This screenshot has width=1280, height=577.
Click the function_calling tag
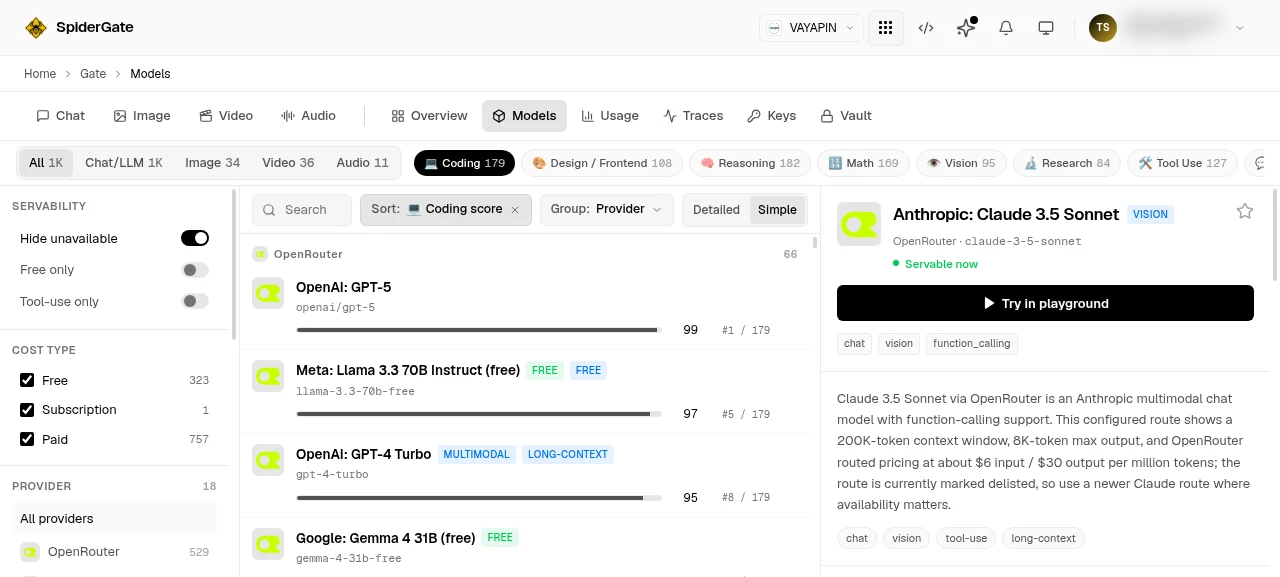click(x=971, y=343)
